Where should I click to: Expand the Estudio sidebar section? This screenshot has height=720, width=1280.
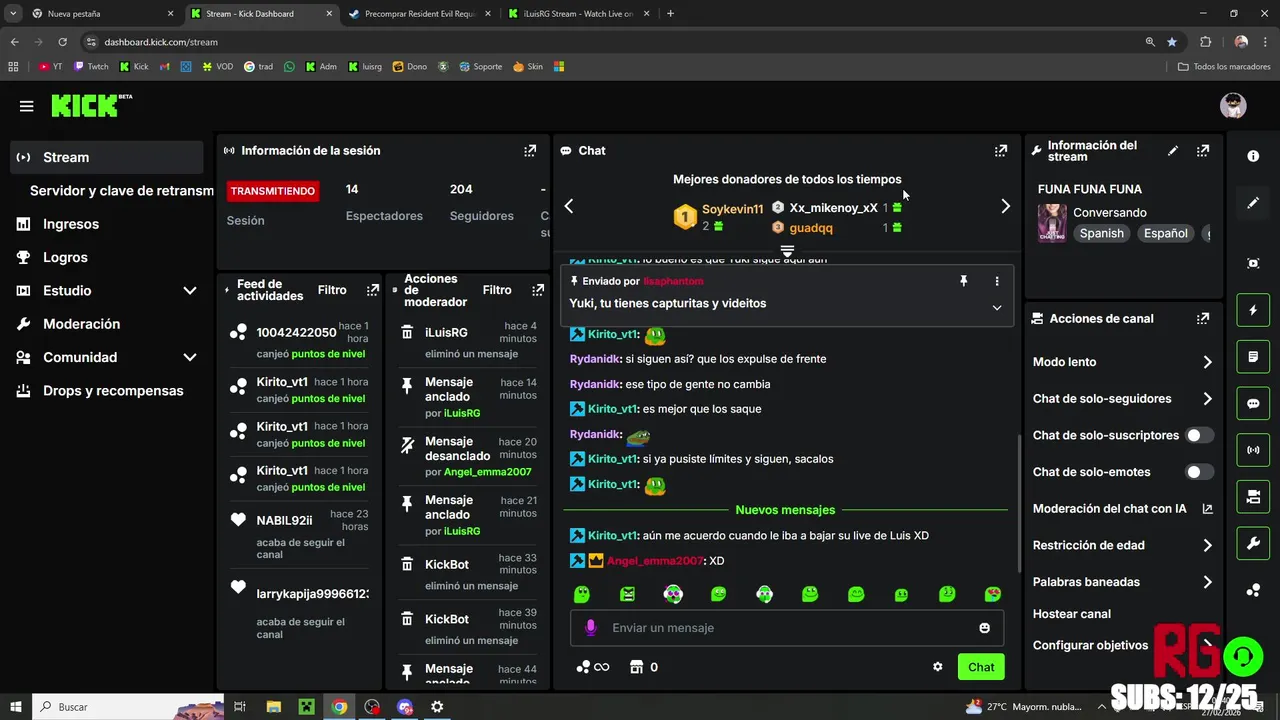pyautogui.click(x=190, y=291)
